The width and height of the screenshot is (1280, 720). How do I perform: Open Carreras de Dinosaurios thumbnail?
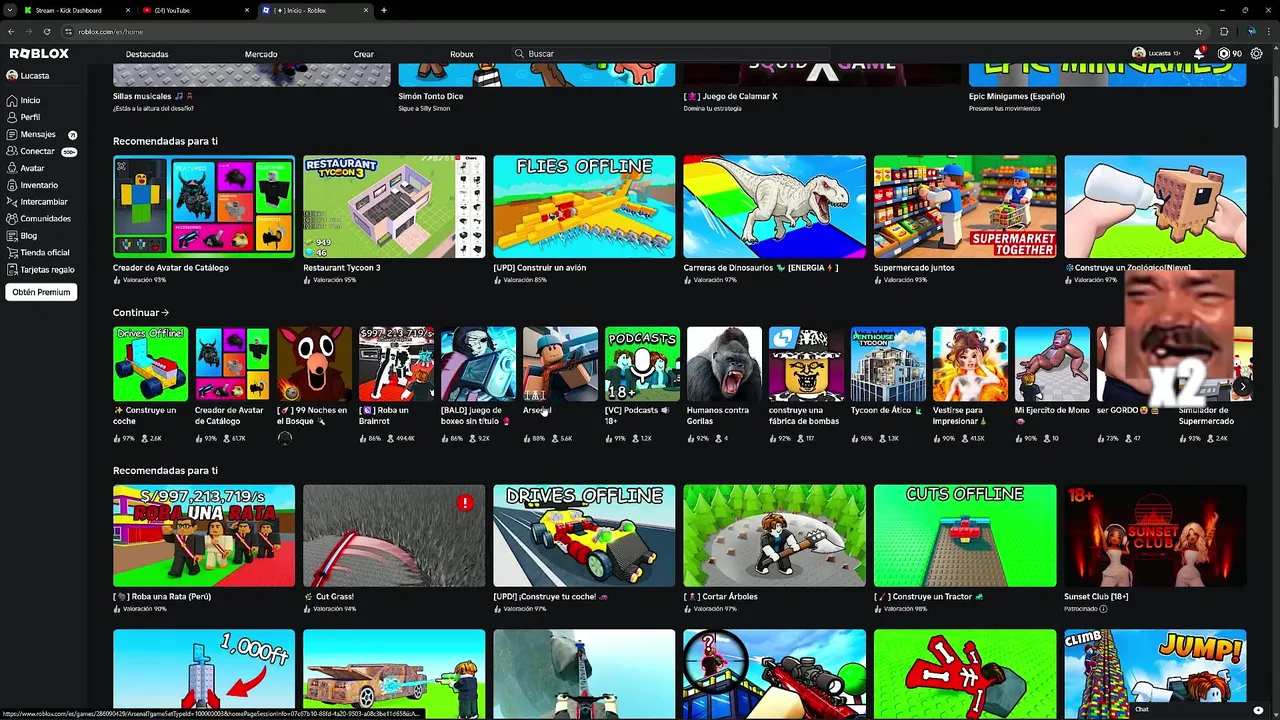[774, 207]
